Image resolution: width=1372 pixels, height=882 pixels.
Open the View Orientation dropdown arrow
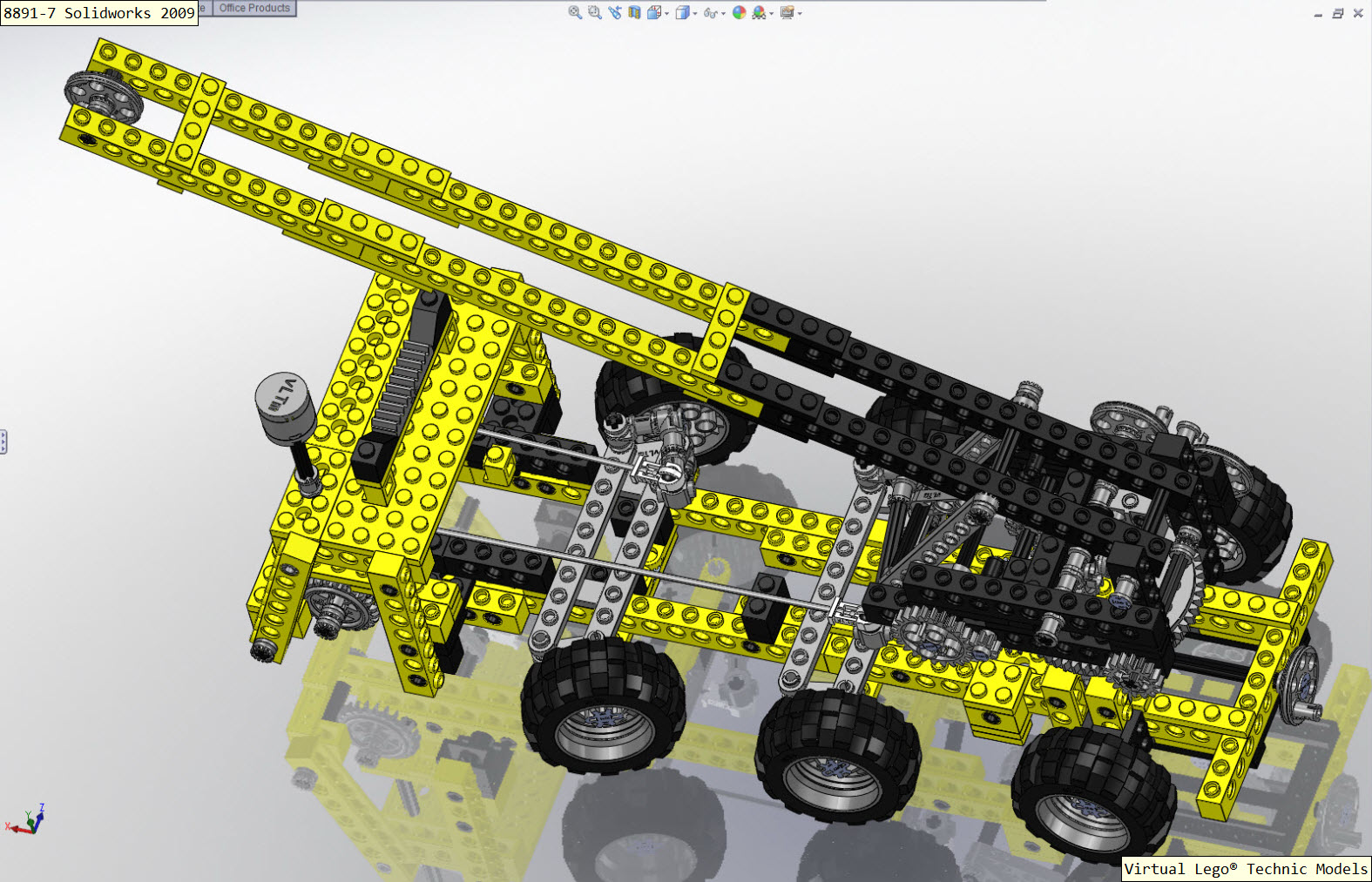667,14
